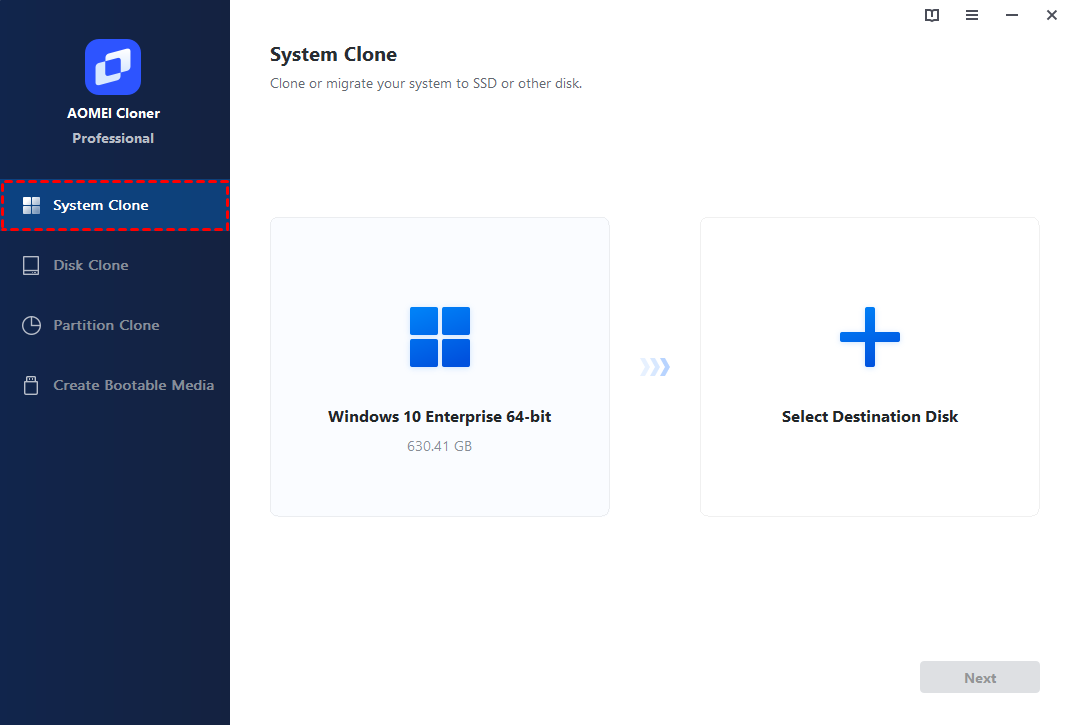Viewport: 1076px width, 725px height.
Task: Click the Create Bootable Media USB icon
Action: pyautogui.click(x=31, y=385)
